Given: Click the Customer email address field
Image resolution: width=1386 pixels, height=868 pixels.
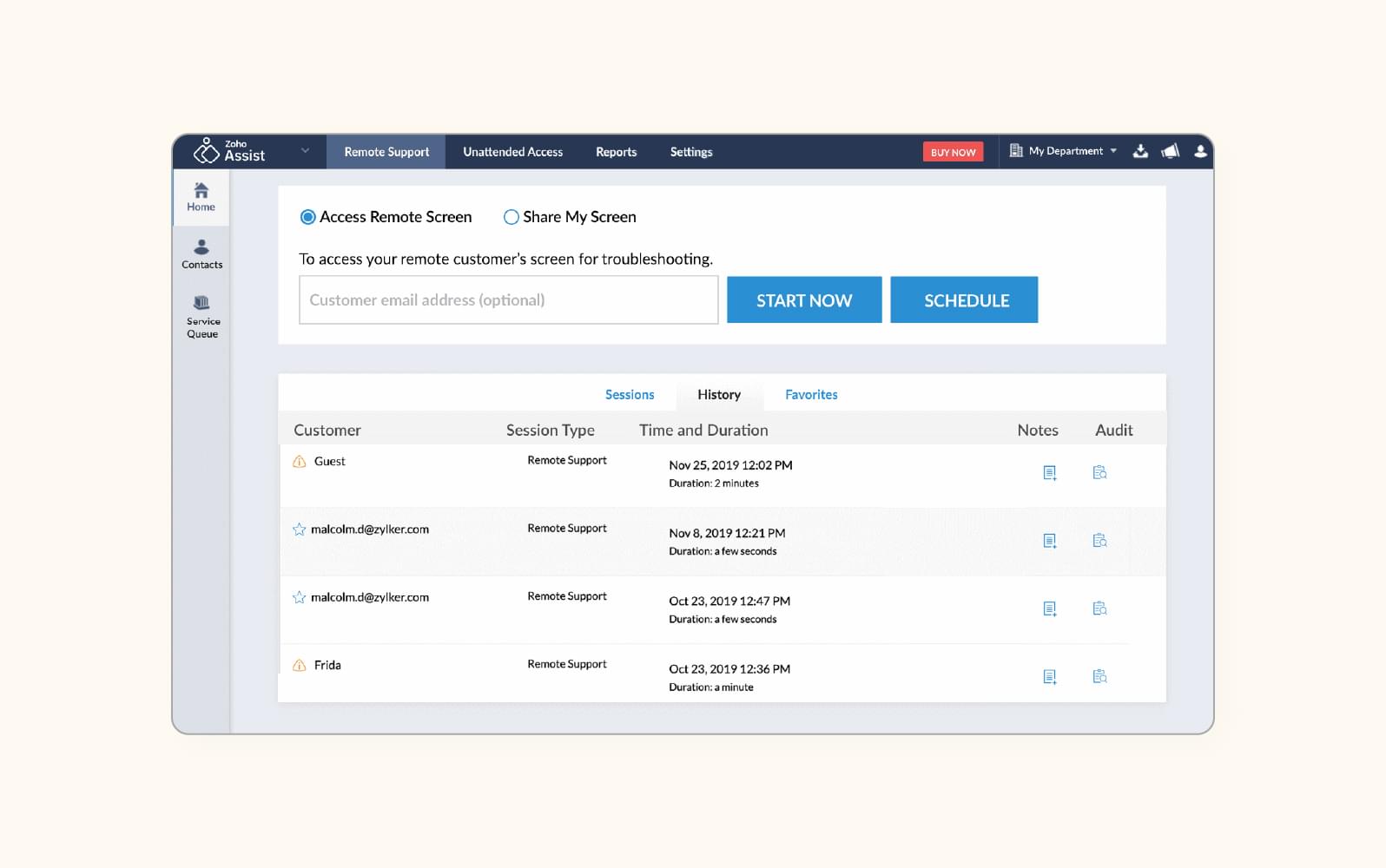Looking at the screenshot, I should point(508,300).
